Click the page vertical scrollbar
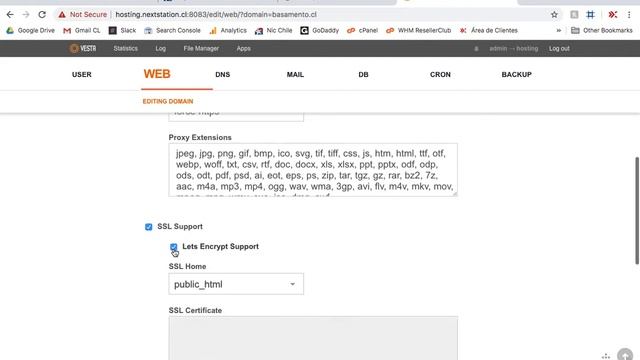 [637, 211]
